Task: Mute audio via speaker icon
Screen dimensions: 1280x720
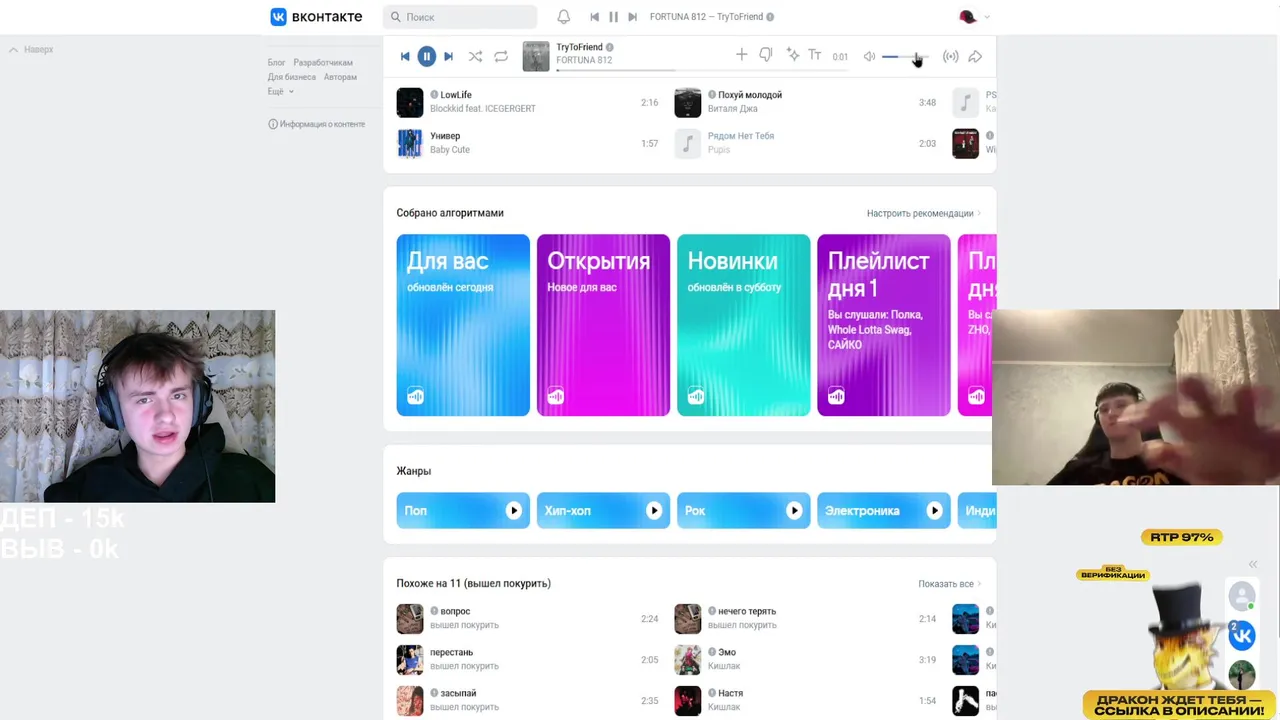Action: (869, 57)
